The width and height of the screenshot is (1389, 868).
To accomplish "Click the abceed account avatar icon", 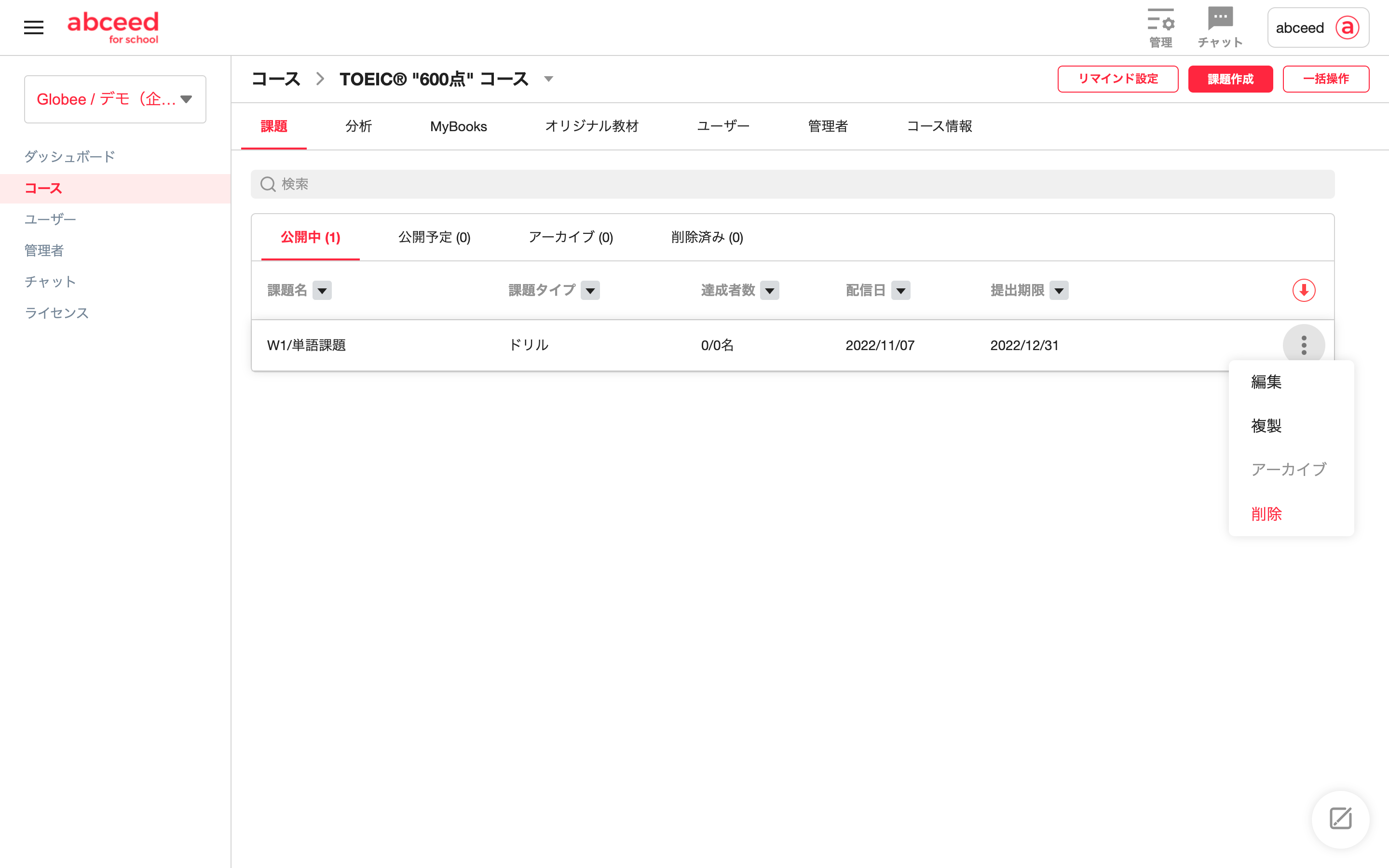I will click(x=1347, y=27).
